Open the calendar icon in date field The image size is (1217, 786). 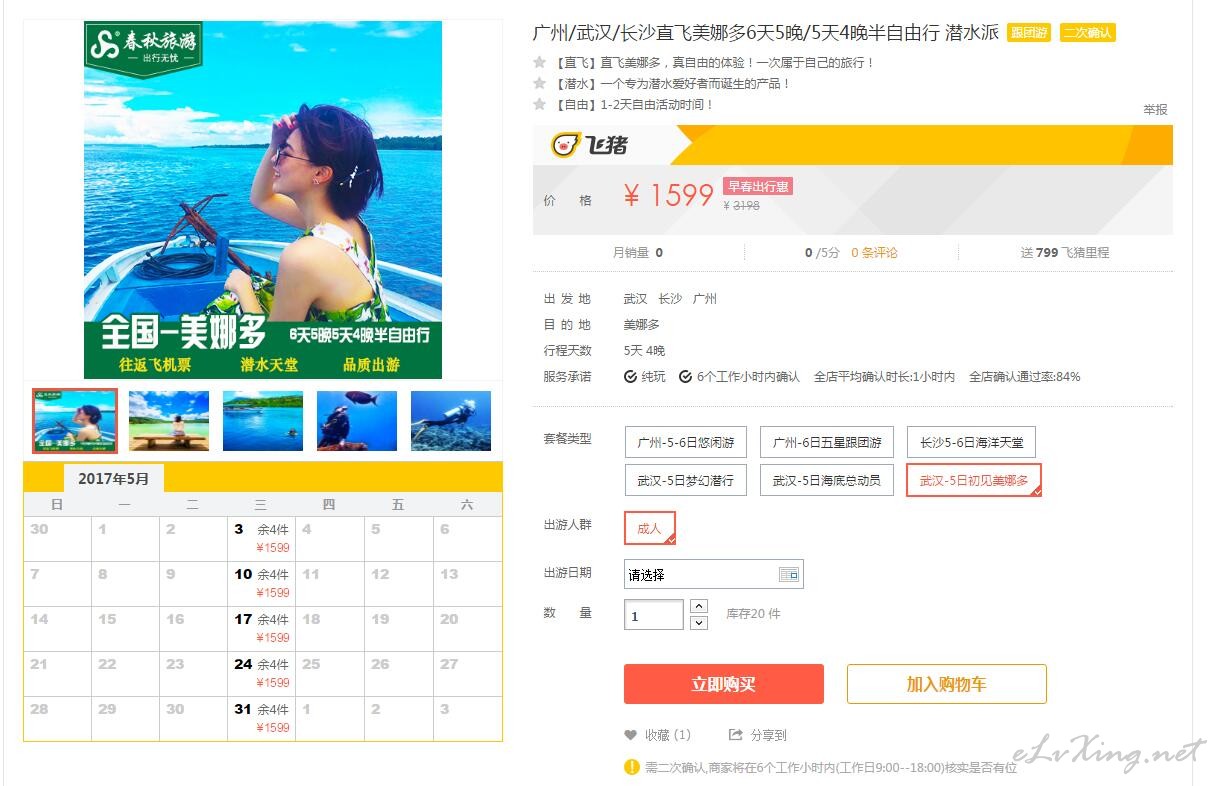click(x=789, y=574)
